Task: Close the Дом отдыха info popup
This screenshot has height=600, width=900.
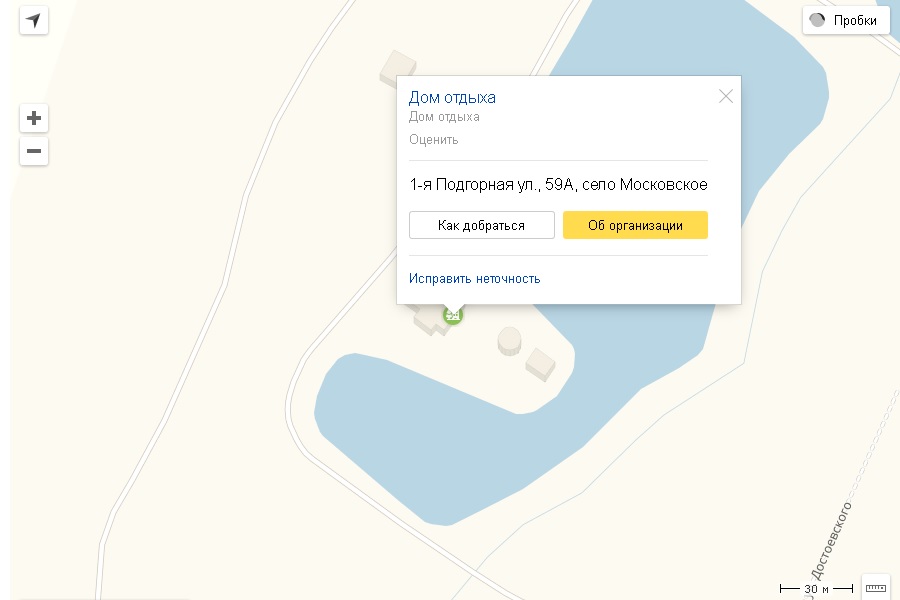Action: pos(726,96)
